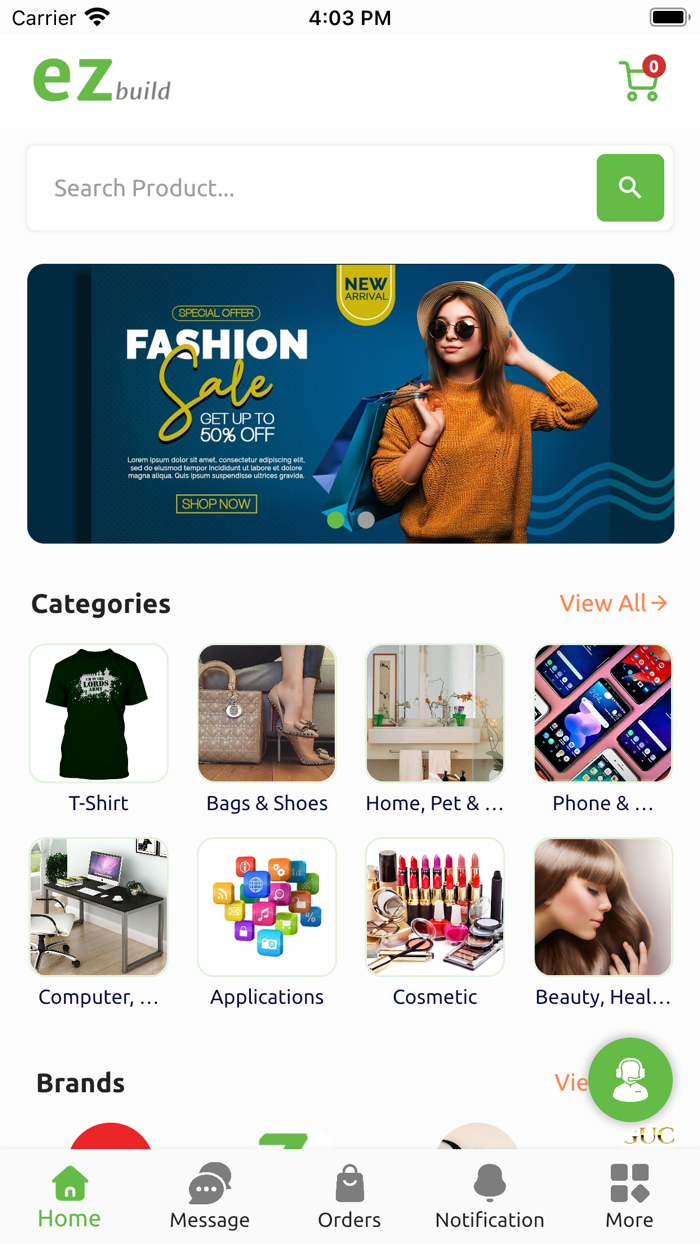Screen dimensions: 700x1244
Task: Focus the Search Product field
Action: [x=312, y=188]
